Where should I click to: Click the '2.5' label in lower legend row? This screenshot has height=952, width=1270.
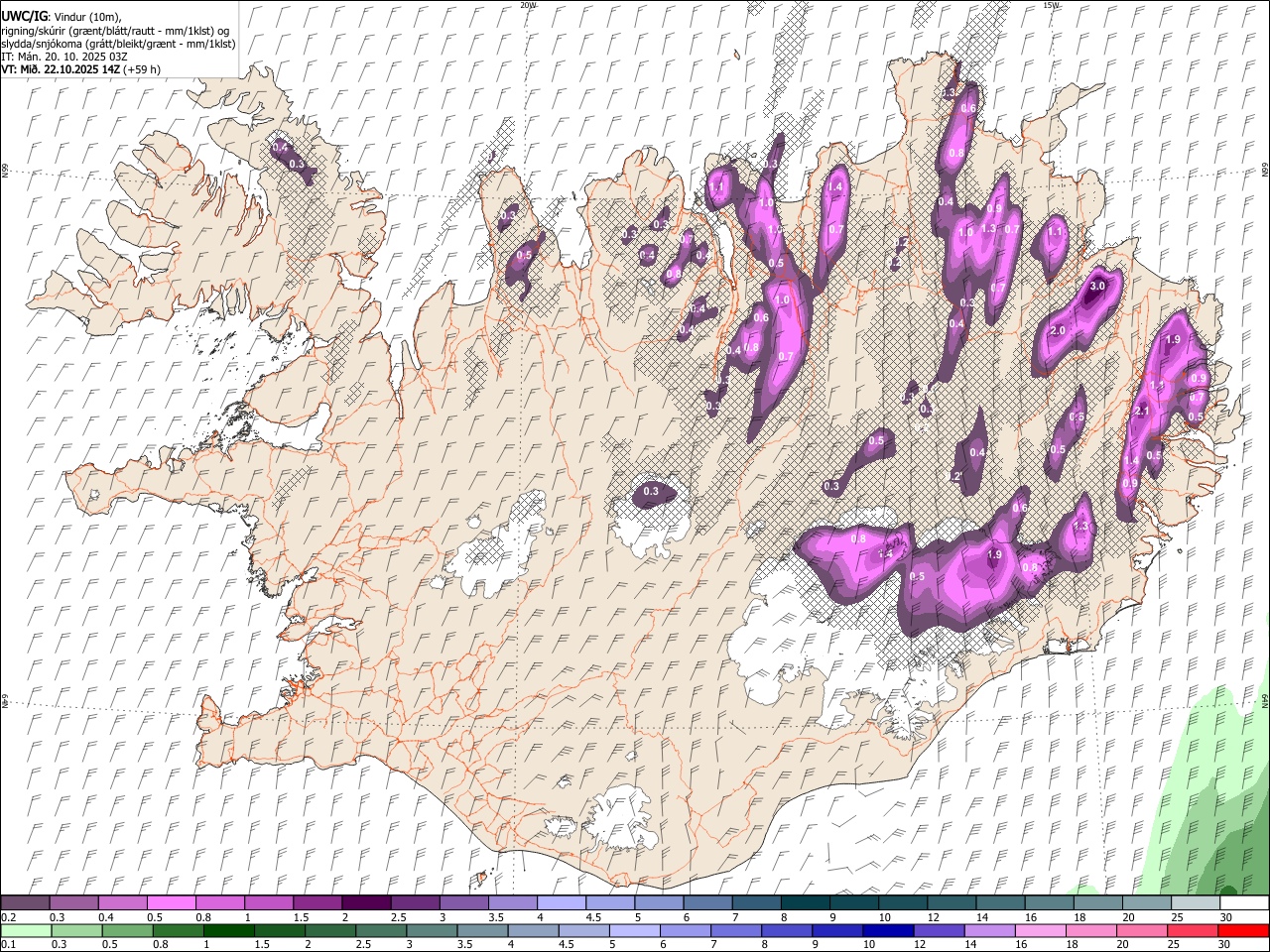(x=361, y=944)
